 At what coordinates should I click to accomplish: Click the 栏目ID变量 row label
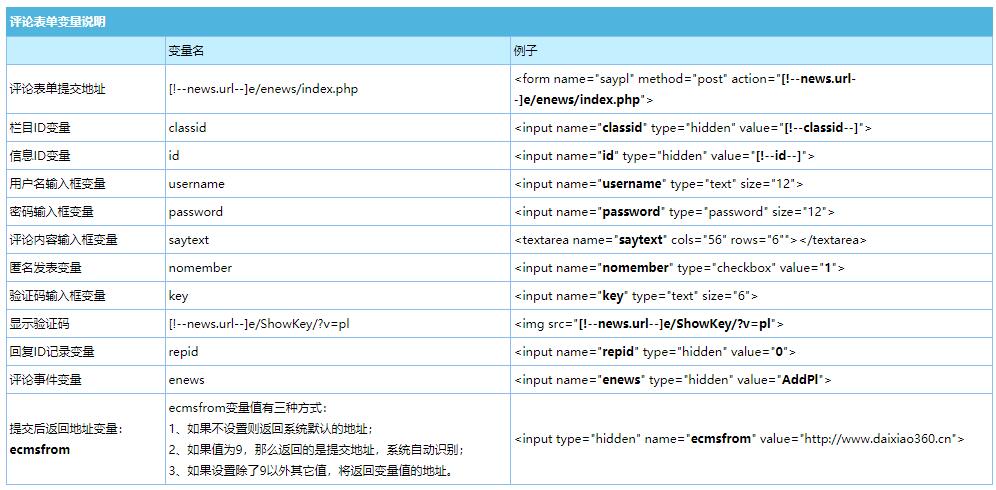tap(40, 128)
